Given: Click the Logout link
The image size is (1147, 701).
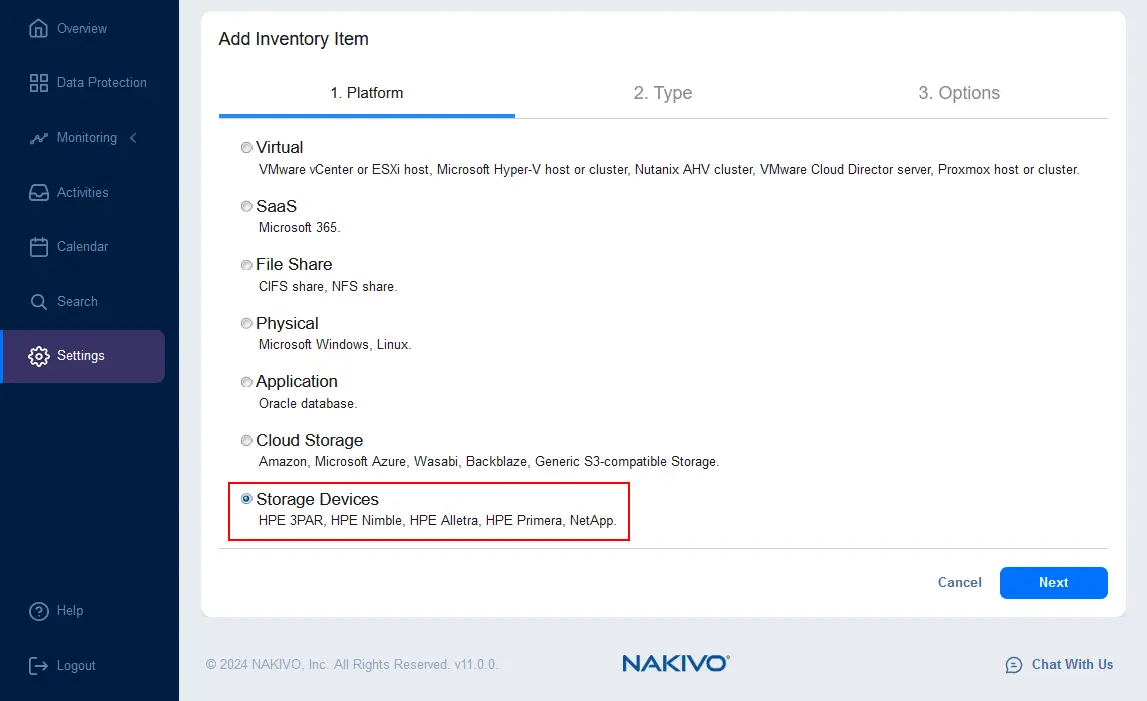Looking at the screenshot, I should click(76, 665).
